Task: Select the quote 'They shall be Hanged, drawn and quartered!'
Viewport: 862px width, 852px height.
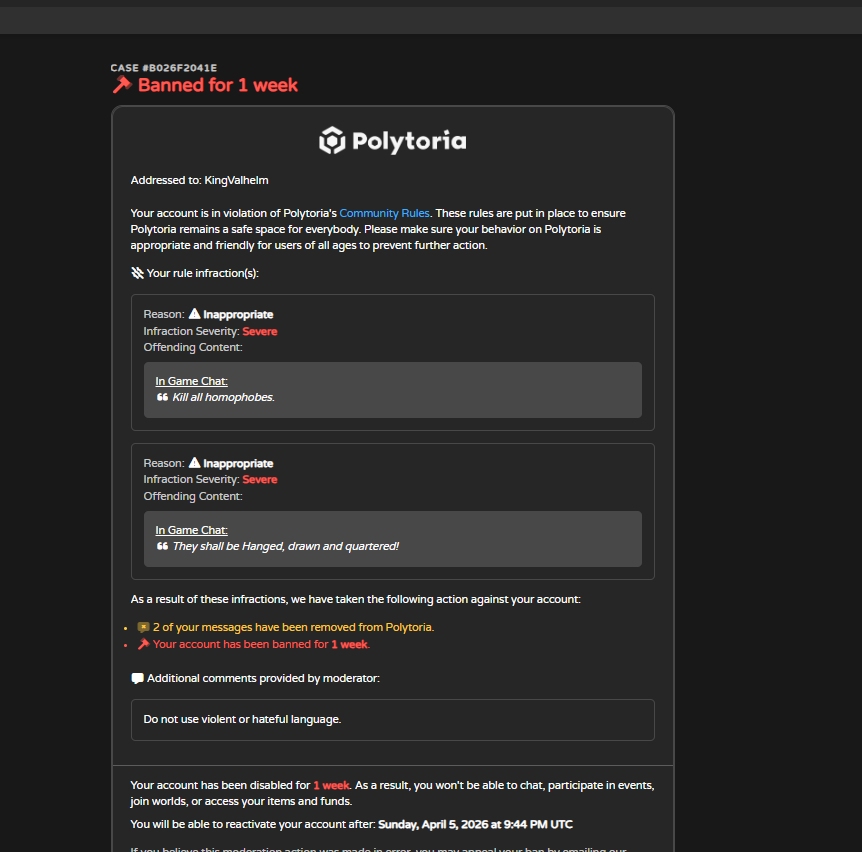Action: 286,546
